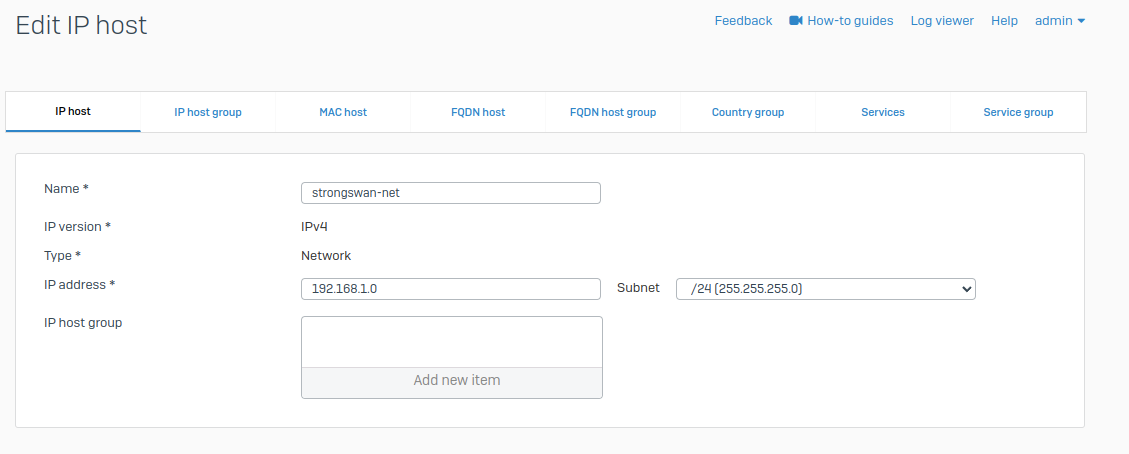Switch to the Services tab
Viewport: 1129px width, 454px height.
[x=883, y=112]
